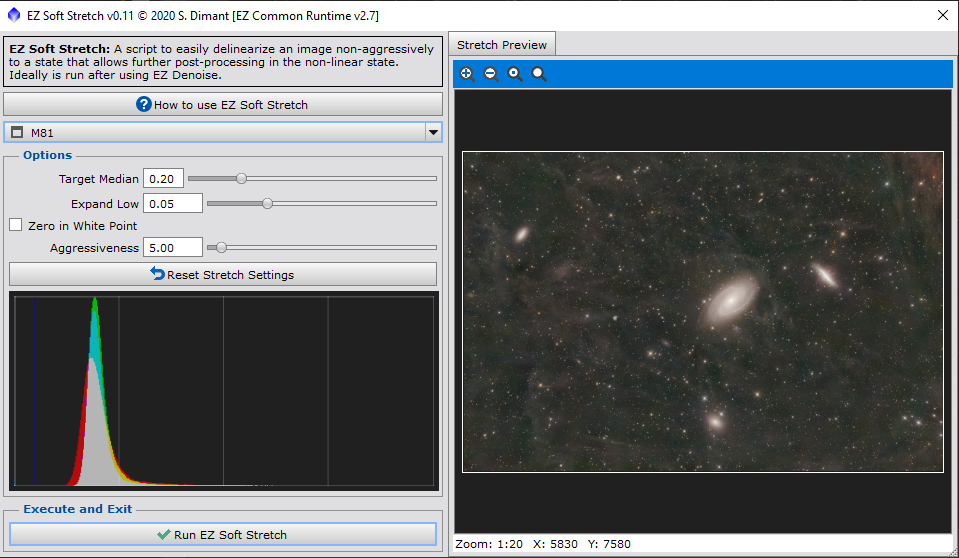Click the zoom-to-fit magnifier with square
Image resolution: width=959 pixels, height=558 pixels.
[515, 74]
